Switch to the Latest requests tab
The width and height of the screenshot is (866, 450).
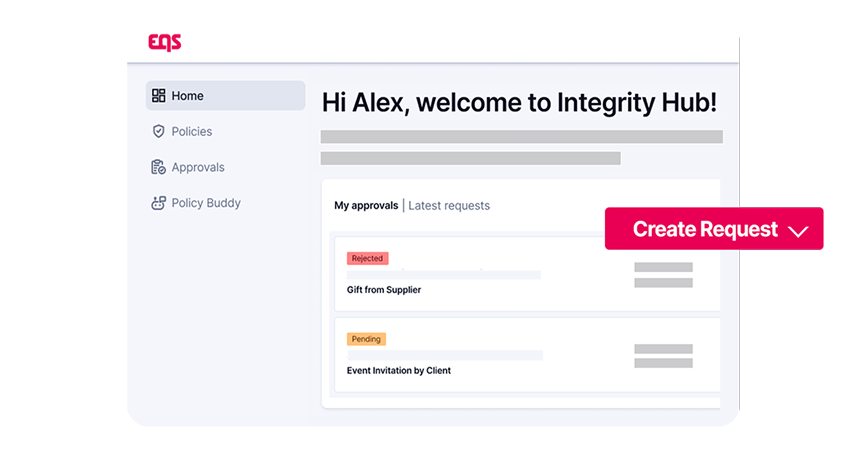[x=449, y=206]
